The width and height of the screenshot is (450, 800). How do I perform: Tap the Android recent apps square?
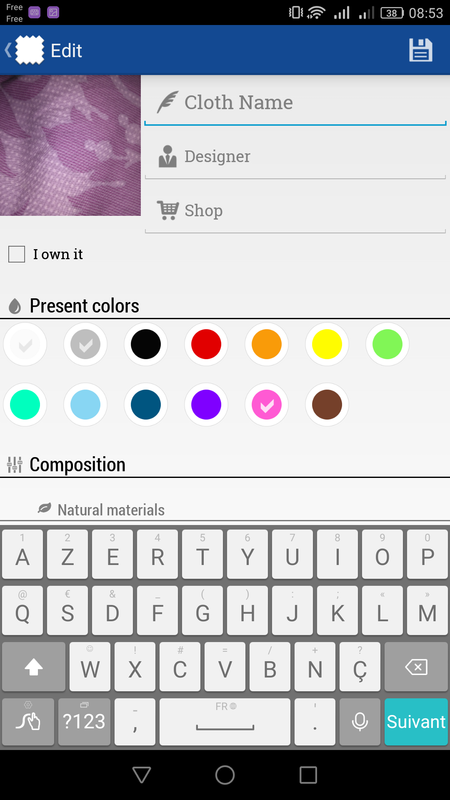308,774
